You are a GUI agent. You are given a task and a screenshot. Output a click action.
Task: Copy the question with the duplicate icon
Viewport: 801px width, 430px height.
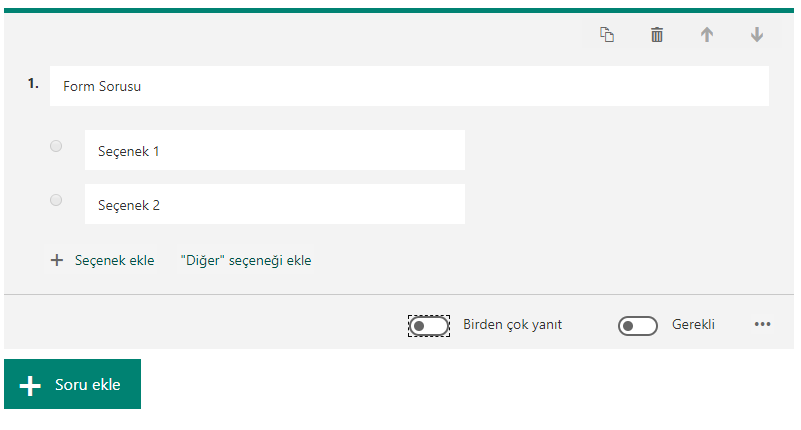click(x=606, y=35)
